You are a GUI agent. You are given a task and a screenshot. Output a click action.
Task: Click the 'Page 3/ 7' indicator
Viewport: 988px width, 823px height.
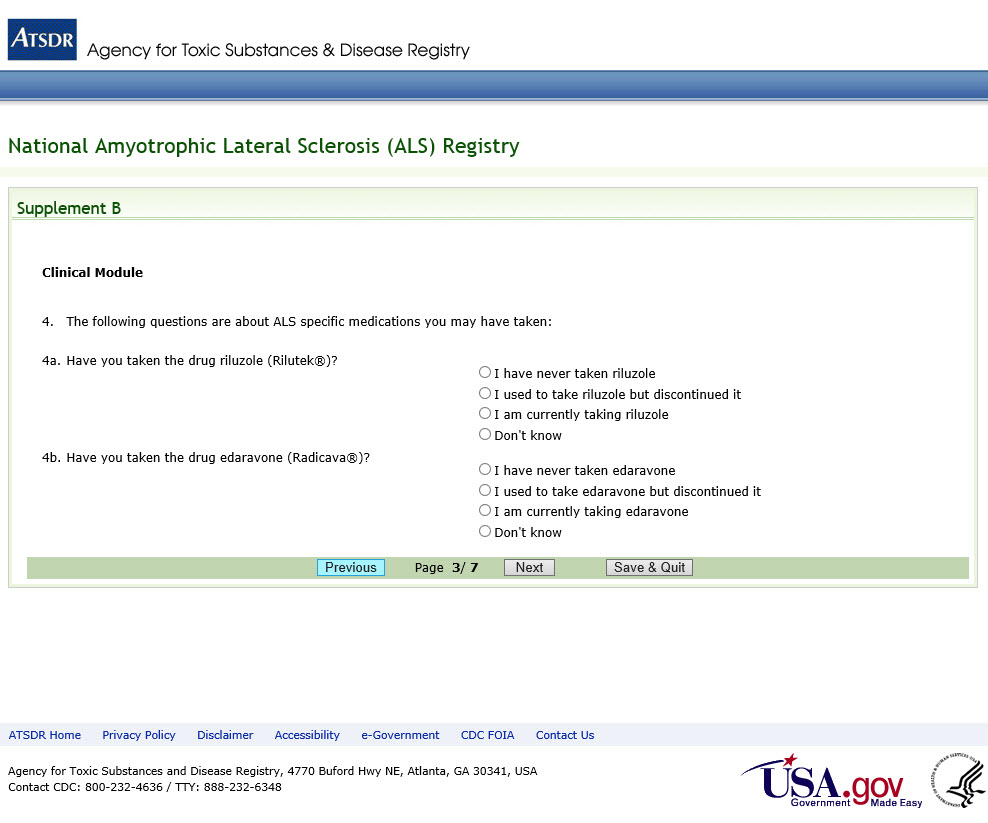446,567
